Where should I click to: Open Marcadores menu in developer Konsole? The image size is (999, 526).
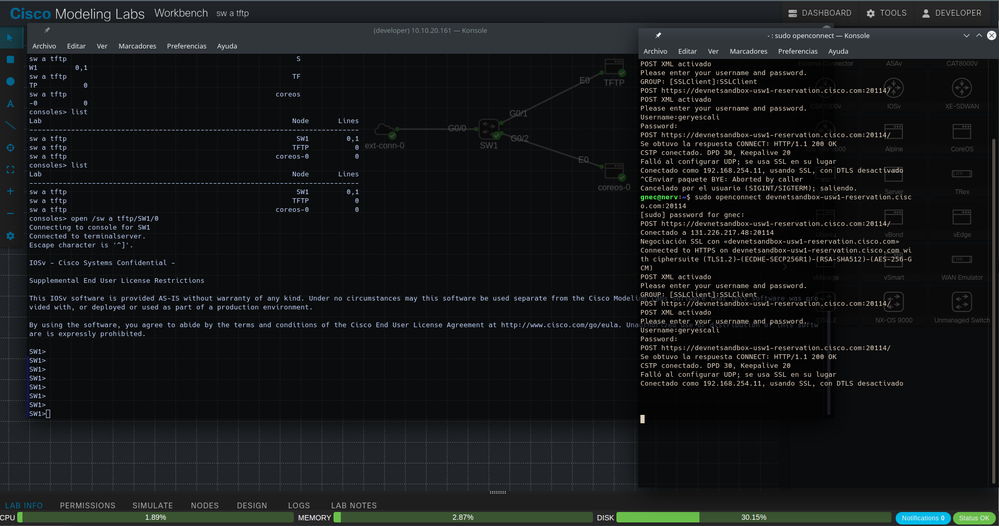tap(137, 46)
